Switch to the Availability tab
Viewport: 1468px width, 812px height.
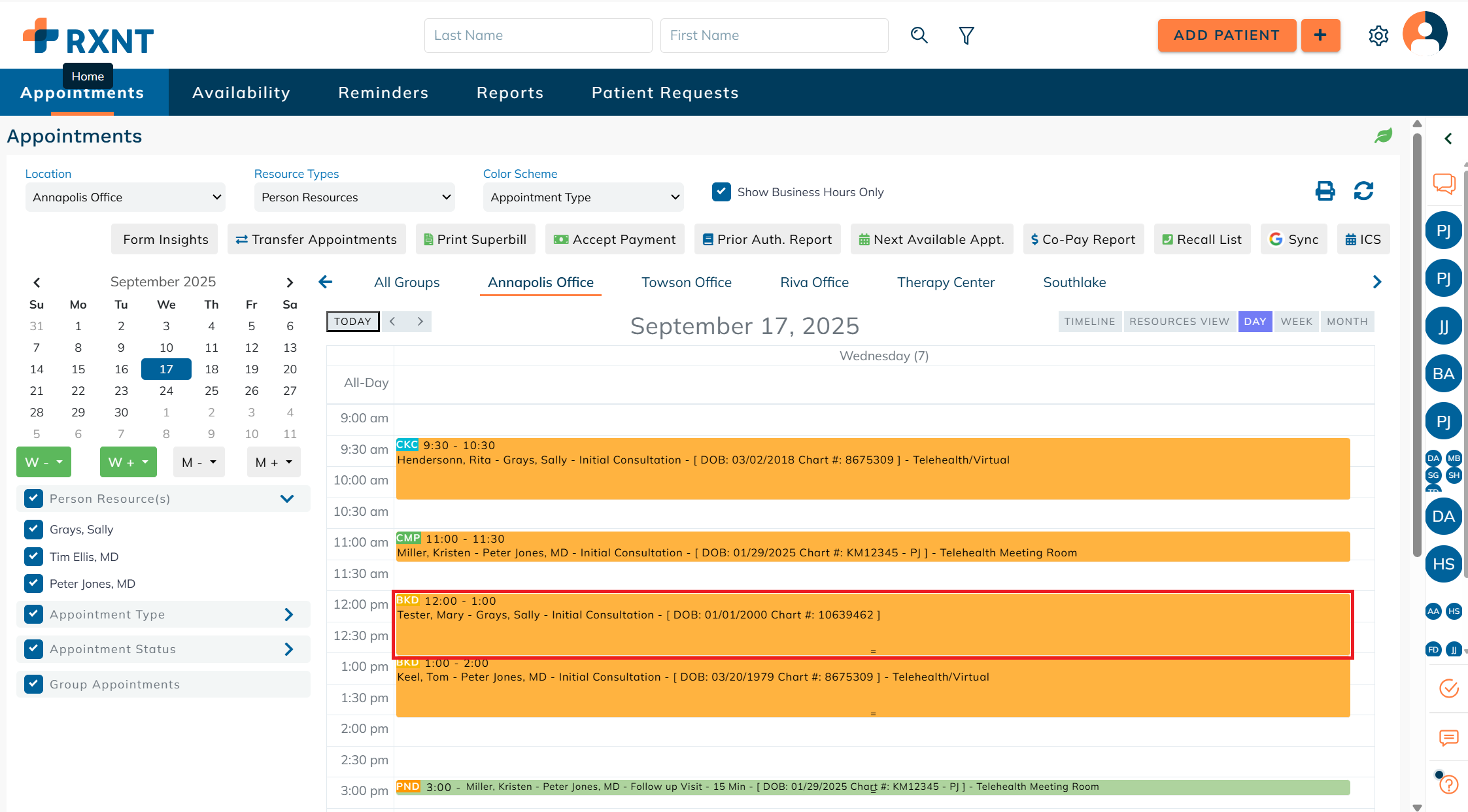(241, 93)
